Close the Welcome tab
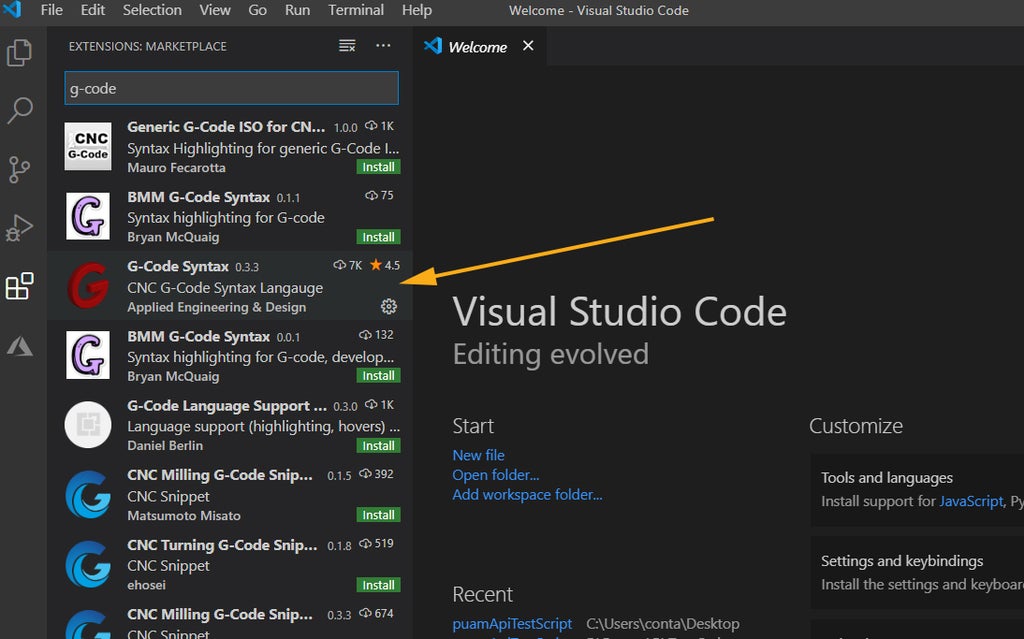1024x639 pixels. click(x=528, y=46)
